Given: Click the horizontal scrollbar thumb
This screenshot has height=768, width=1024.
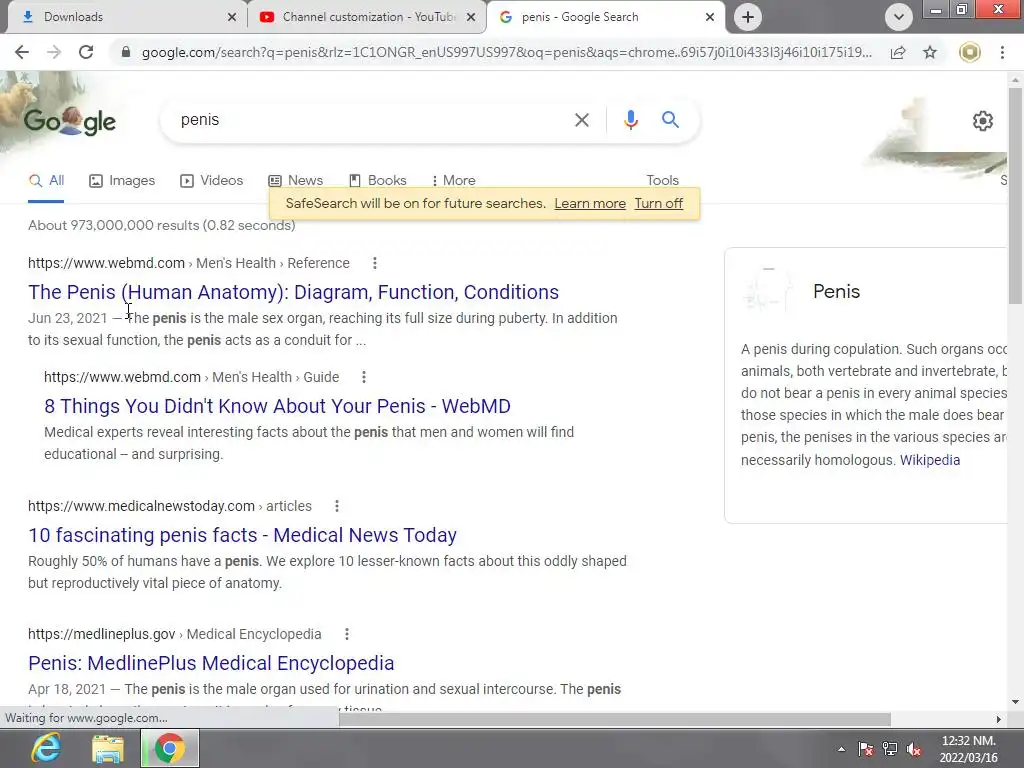Looking at the screenshot, I should pos(615,719).
